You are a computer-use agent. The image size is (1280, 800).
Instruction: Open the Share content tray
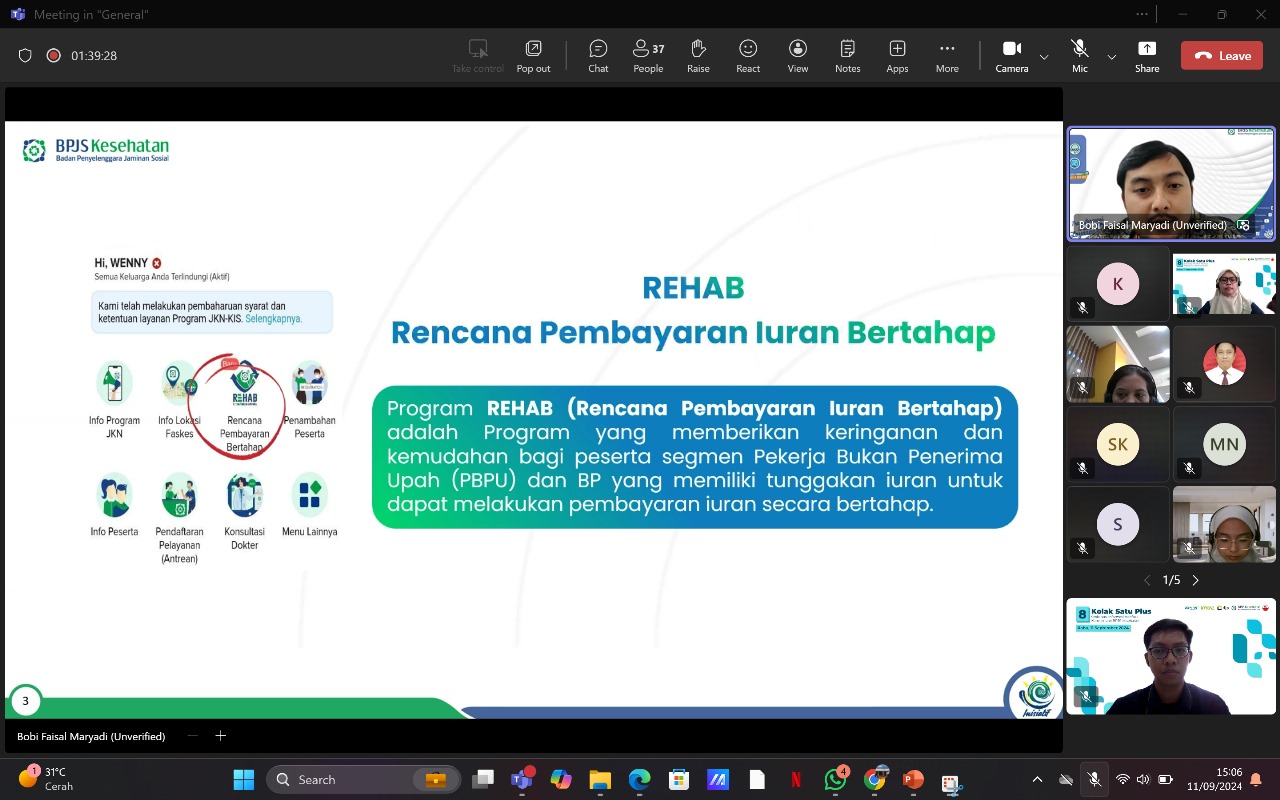tap(1147, 56)
